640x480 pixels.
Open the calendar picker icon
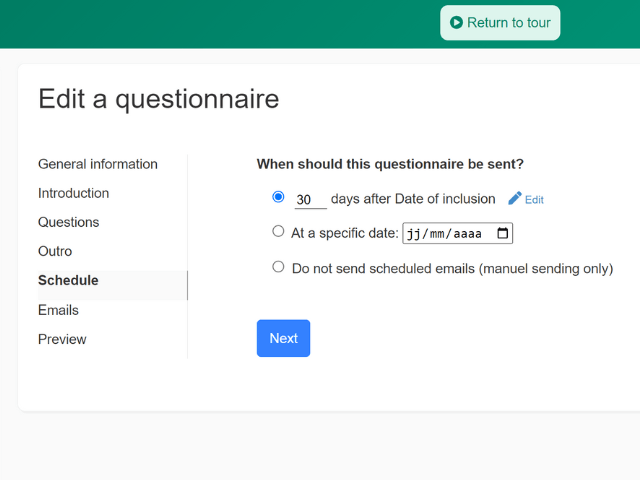pos(502,233)
